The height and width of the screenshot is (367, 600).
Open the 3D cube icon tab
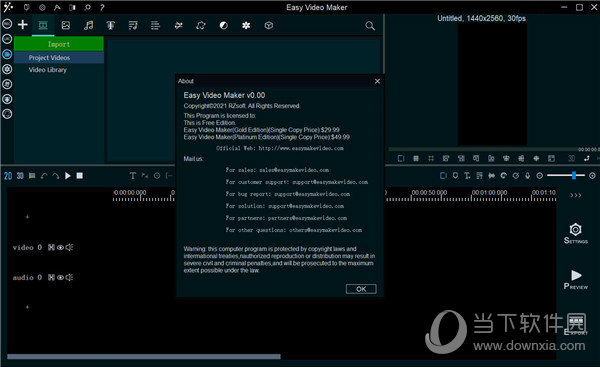tap(269, 25)
